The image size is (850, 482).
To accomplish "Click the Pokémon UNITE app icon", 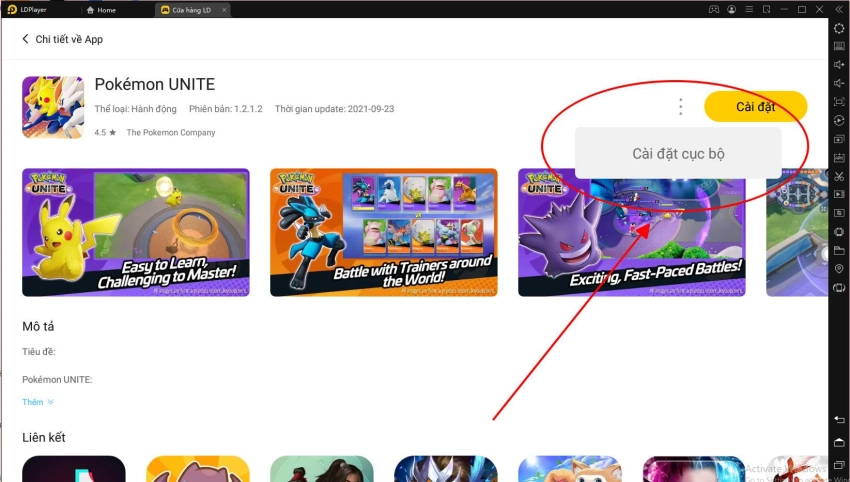I will coord(53,107).
